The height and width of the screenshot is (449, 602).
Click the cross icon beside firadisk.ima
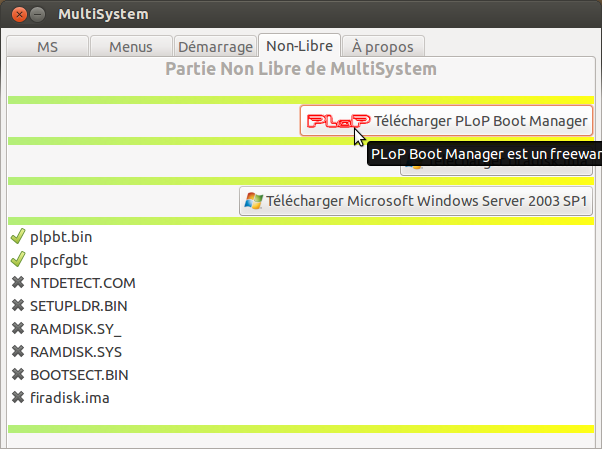18,398
